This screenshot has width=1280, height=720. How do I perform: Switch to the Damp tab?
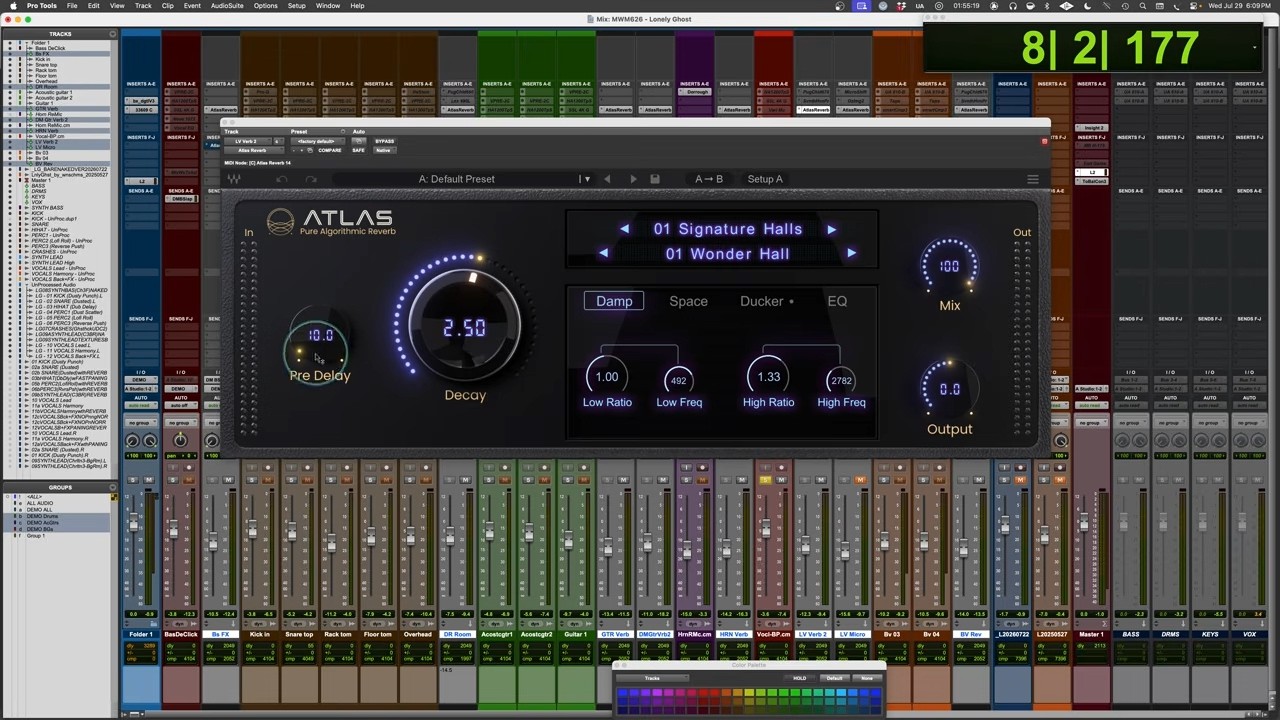tap(614, 301)
